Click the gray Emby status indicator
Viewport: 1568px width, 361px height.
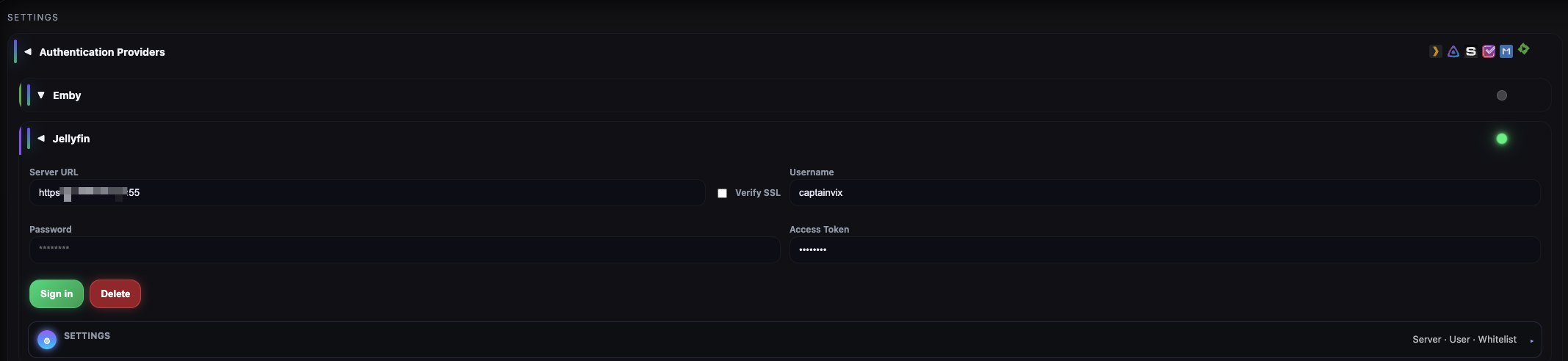(1502, 95)
